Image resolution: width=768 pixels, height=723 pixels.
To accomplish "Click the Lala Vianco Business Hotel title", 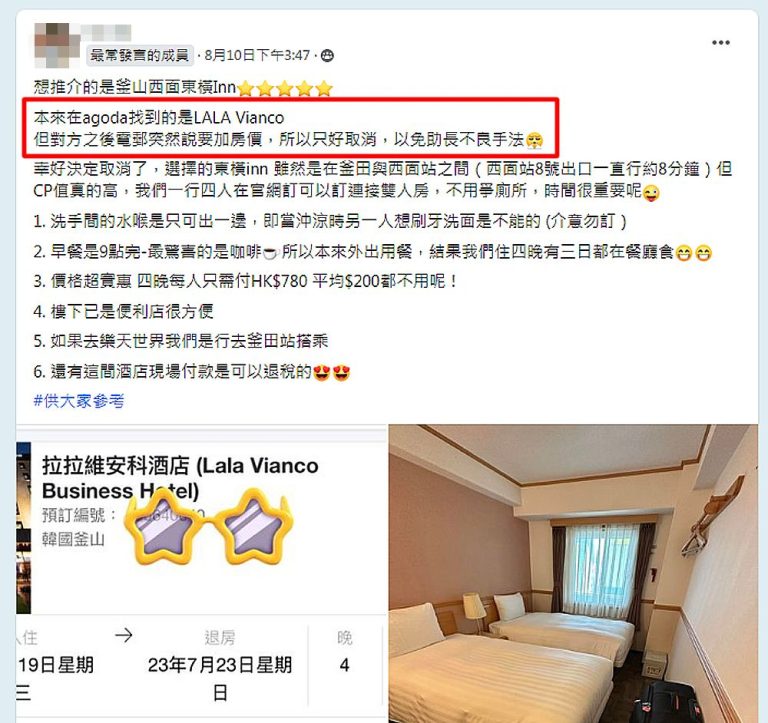I will [x=180, y=478].
